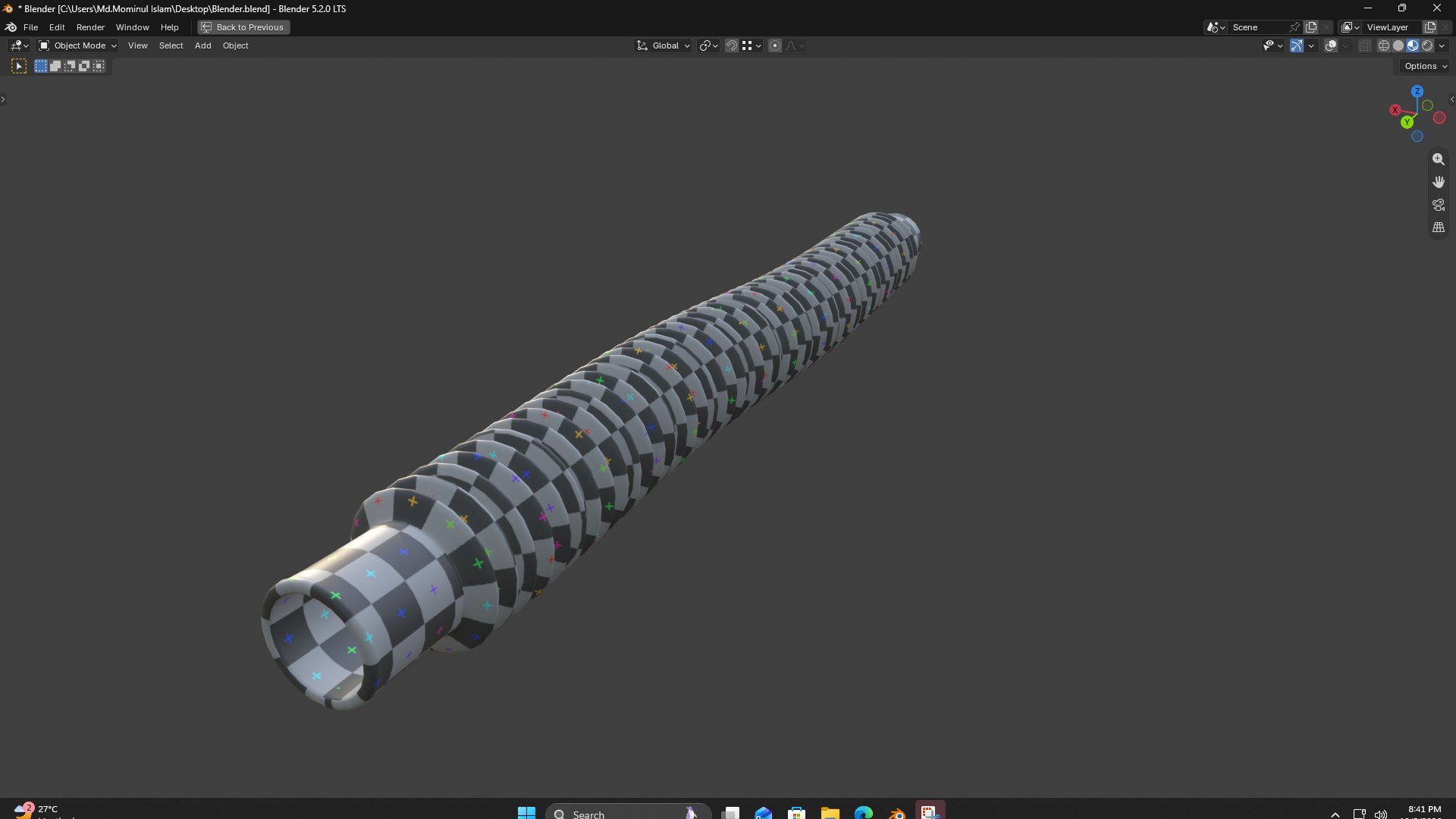Viewport: 1456px width, 819px height.
Task: Open viewport shading options dropdown arrow
Action: (x=1442, y=45)
